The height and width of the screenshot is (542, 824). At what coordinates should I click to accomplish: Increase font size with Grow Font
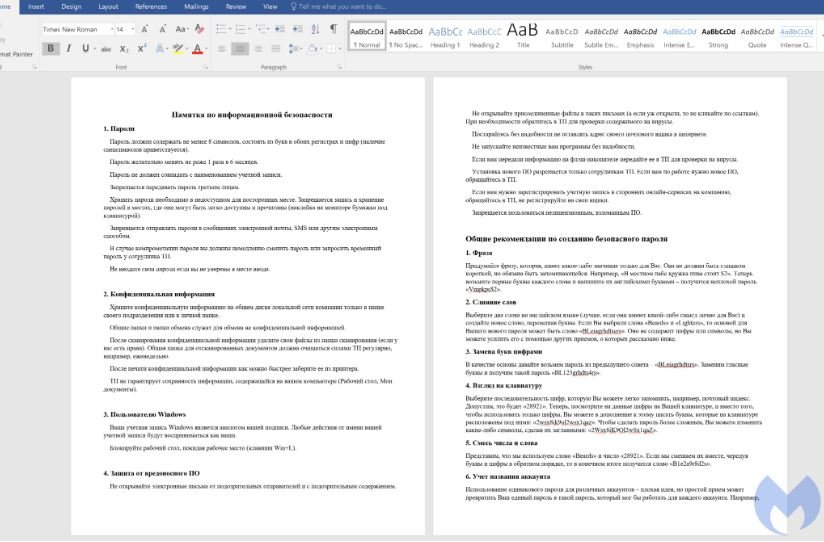(145, 29)
